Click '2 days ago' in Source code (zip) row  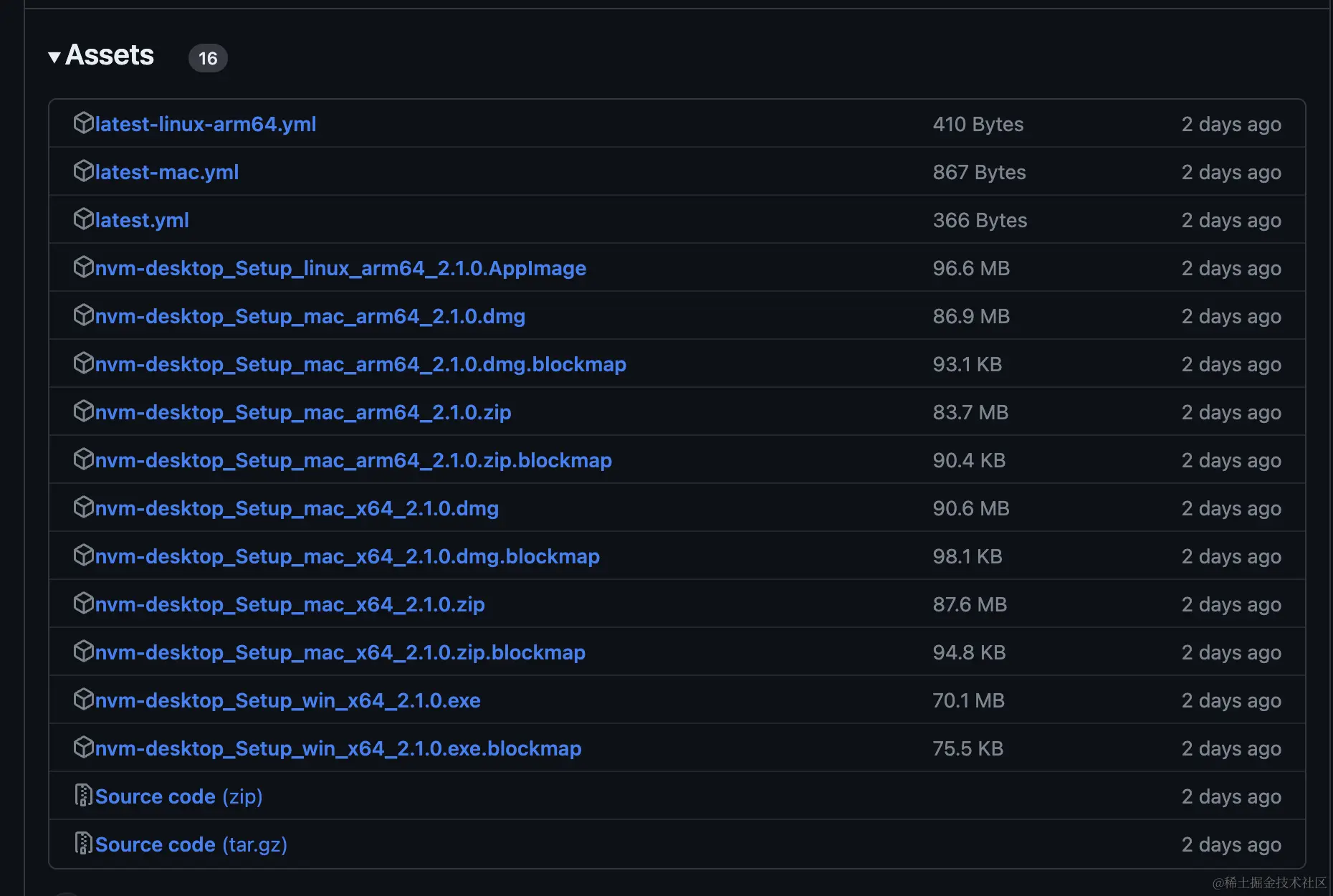tap(1231, 797)
